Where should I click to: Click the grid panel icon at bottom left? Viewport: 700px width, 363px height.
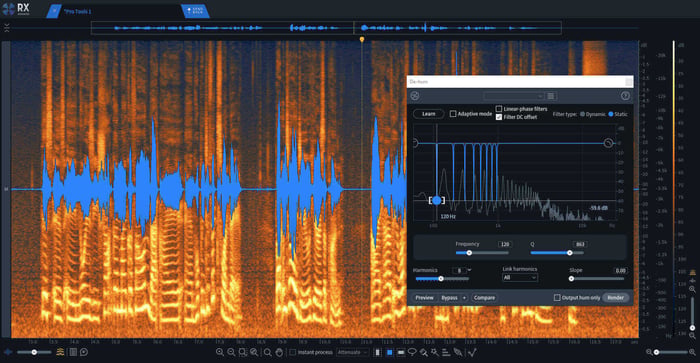[73, 352]
